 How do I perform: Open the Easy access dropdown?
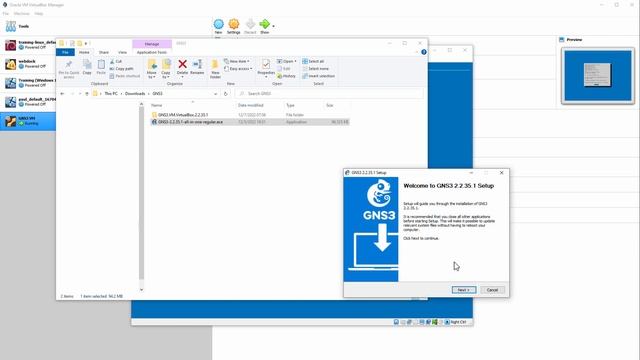tap(238, 69)
